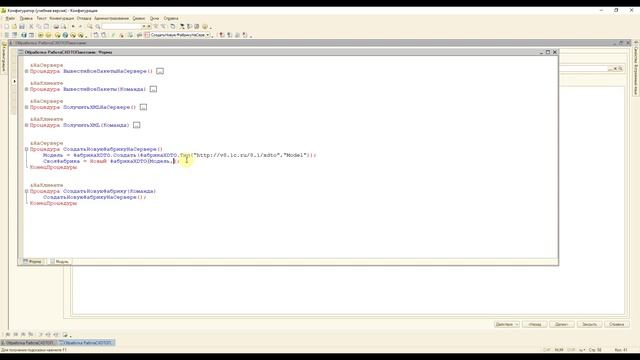Click the СвояФабрика code line

click(111, 161)
